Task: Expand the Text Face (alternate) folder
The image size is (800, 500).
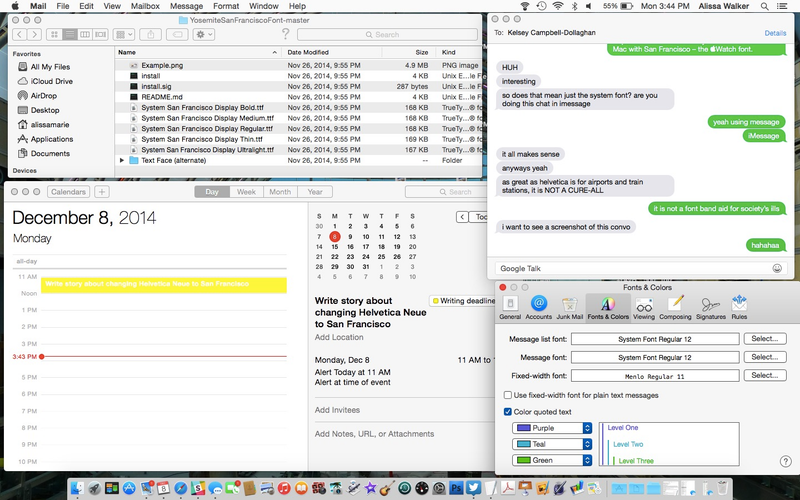Action: [x=122, y=160]
